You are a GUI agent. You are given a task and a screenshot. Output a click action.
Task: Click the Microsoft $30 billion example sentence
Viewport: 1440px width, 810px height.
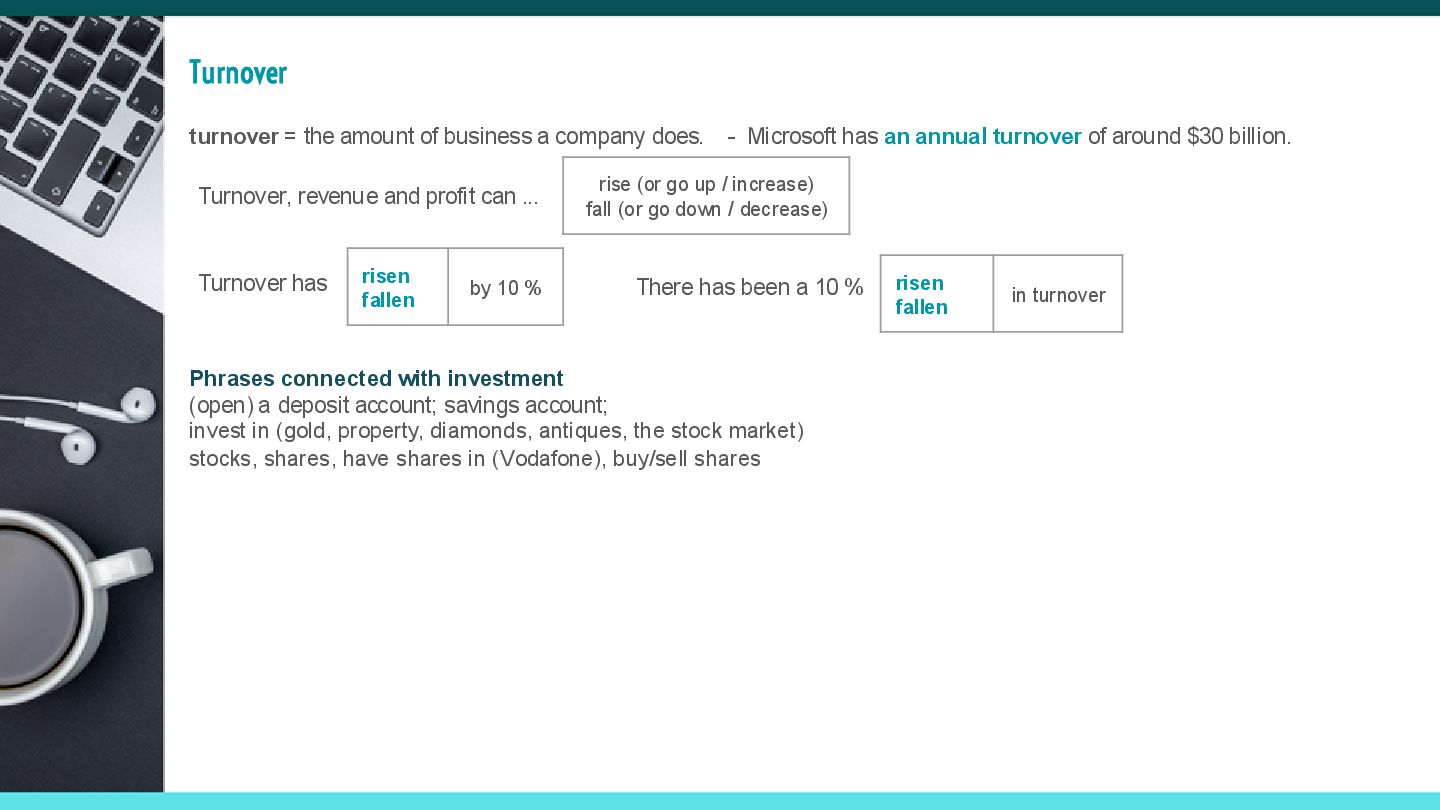coord(1019,137)
